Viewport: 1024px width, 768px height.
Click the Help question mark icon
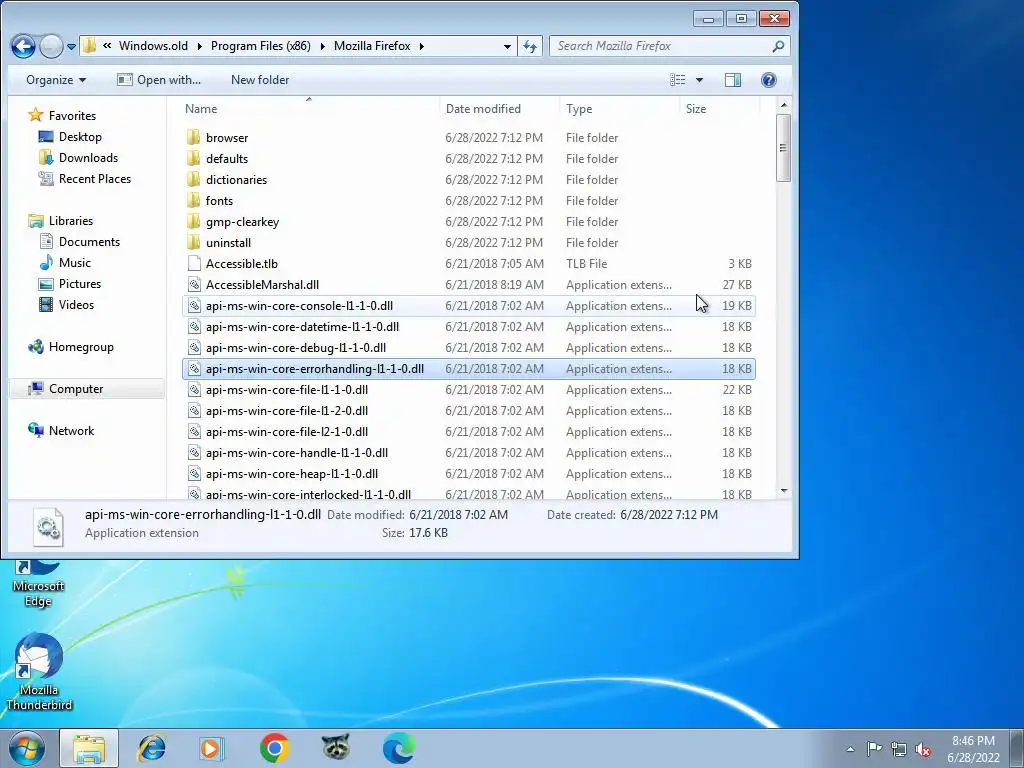(769, 80)
